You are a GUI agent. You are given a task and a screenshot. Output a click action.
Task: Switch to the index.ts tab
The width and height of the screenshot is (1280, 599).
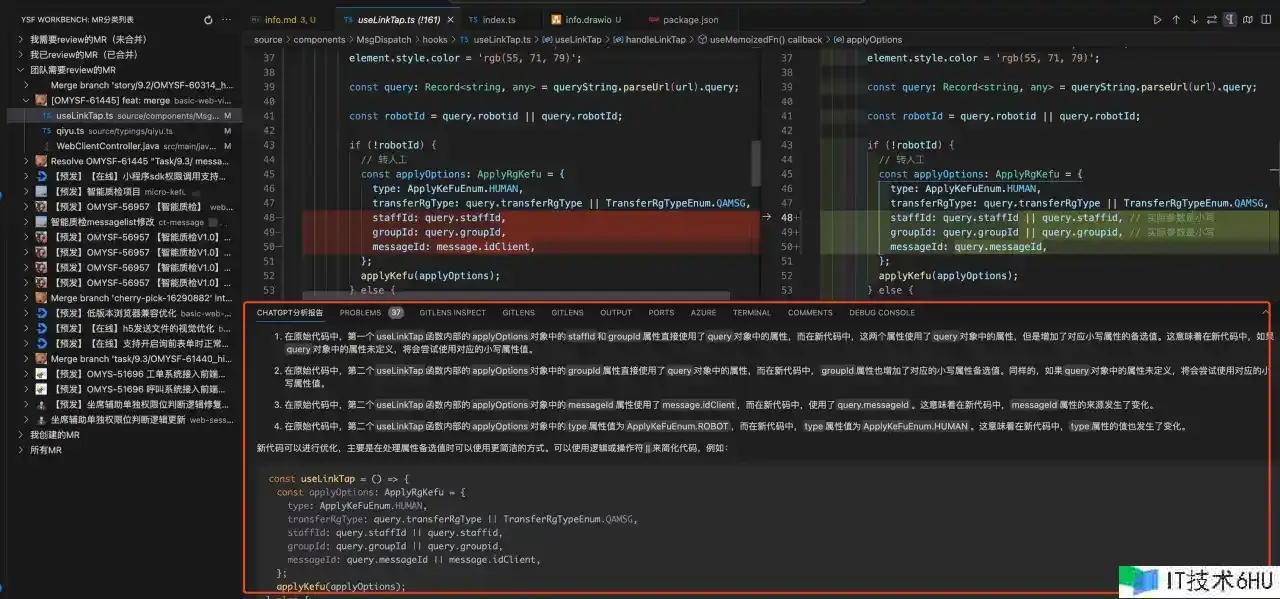coord(500,20)
